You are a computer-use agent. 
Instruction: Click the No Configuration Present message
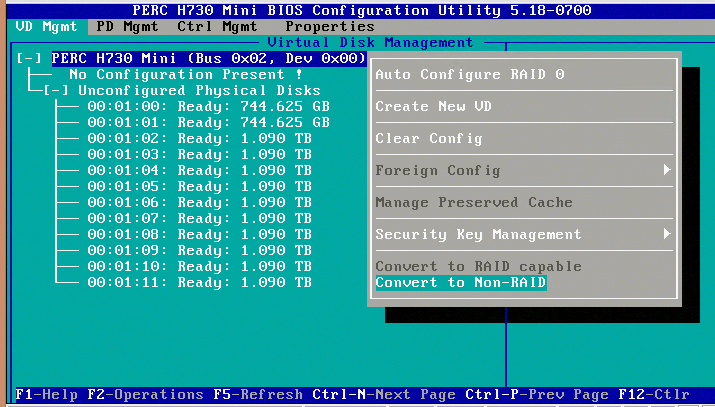[186, 74]
